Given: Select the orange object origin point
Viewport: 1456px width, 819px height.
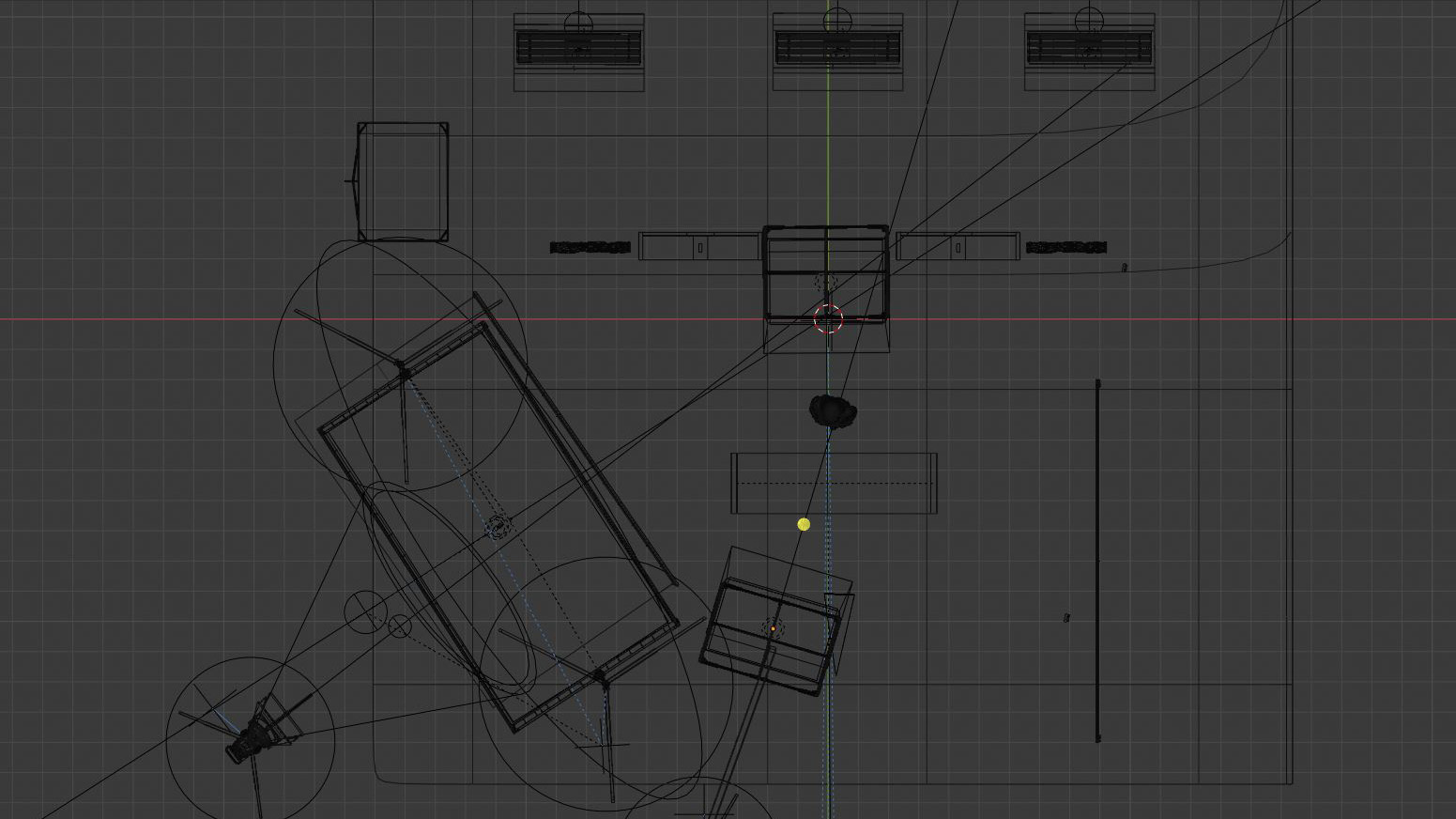Looking at the screenshot, I should pyautogui.click(x=773, y=628).
